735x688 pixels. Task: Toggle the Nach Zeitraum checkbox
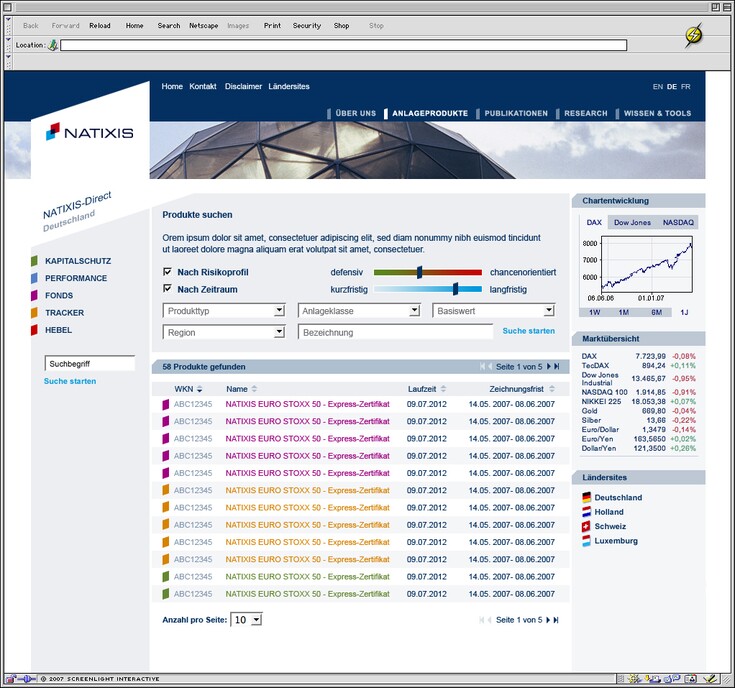pos(167,289)
